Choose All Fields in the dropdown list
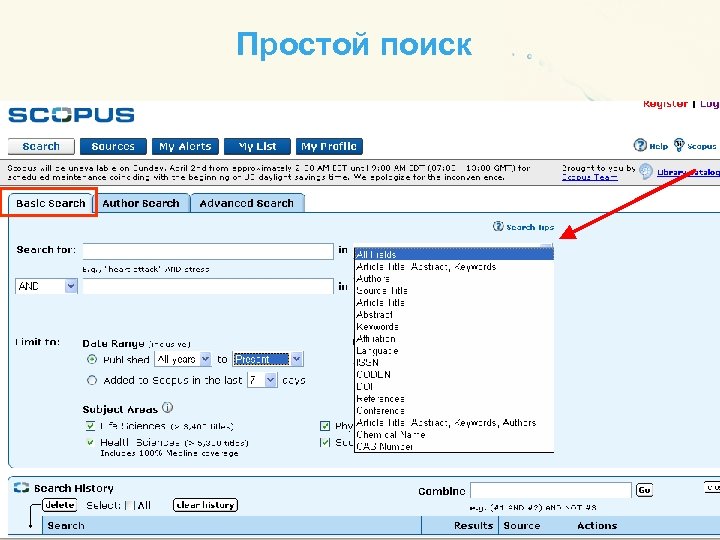The height and width of the screenshot is (540, 720). pyautogui.click(x=454, y=254)
